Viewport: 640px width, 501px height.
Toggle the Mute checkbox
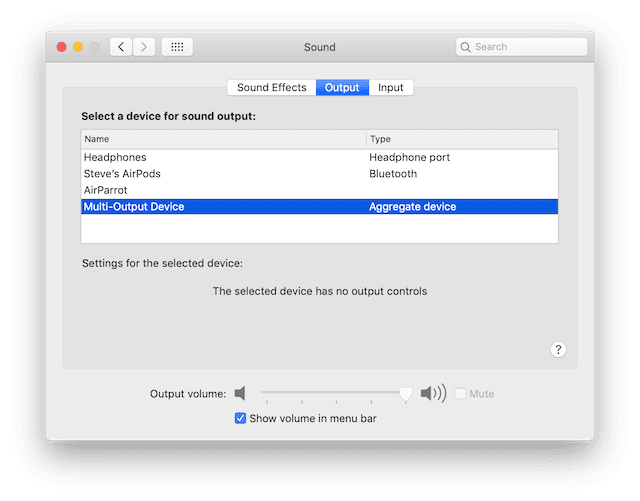(460, 394)
